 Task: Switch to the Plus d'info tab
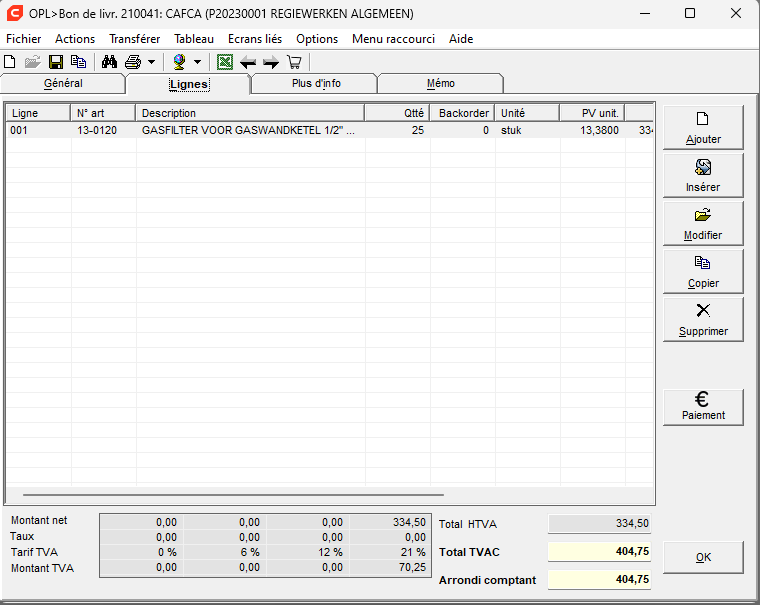(x=316, y=83)
